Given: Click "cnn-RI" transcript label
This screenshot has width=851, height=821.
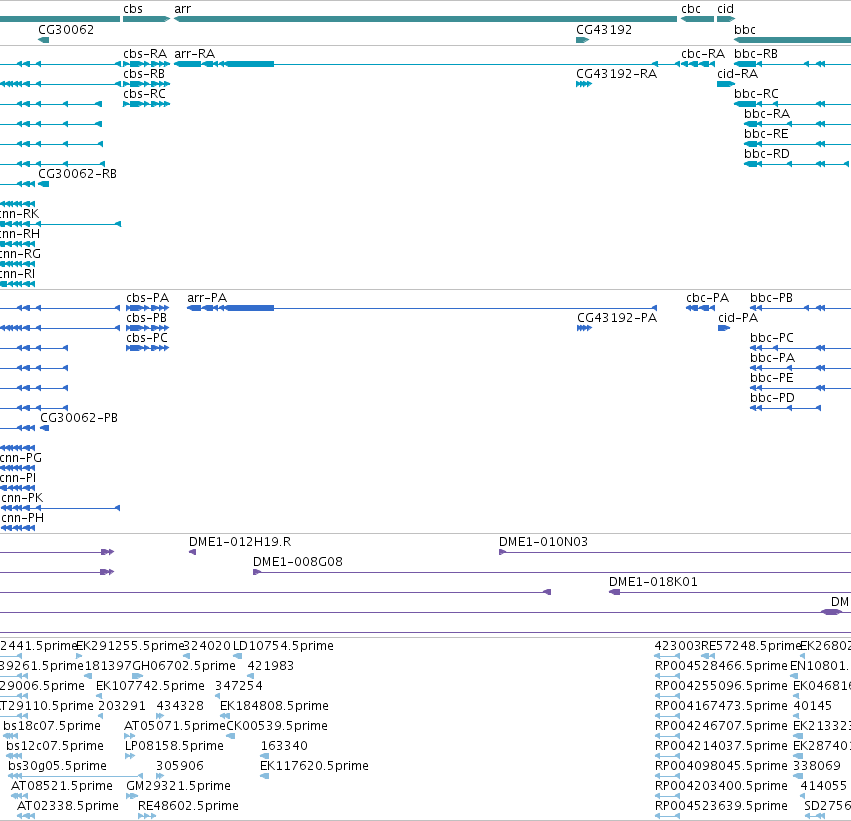Looking at the screenshot, I should click(x=17, y=275).
